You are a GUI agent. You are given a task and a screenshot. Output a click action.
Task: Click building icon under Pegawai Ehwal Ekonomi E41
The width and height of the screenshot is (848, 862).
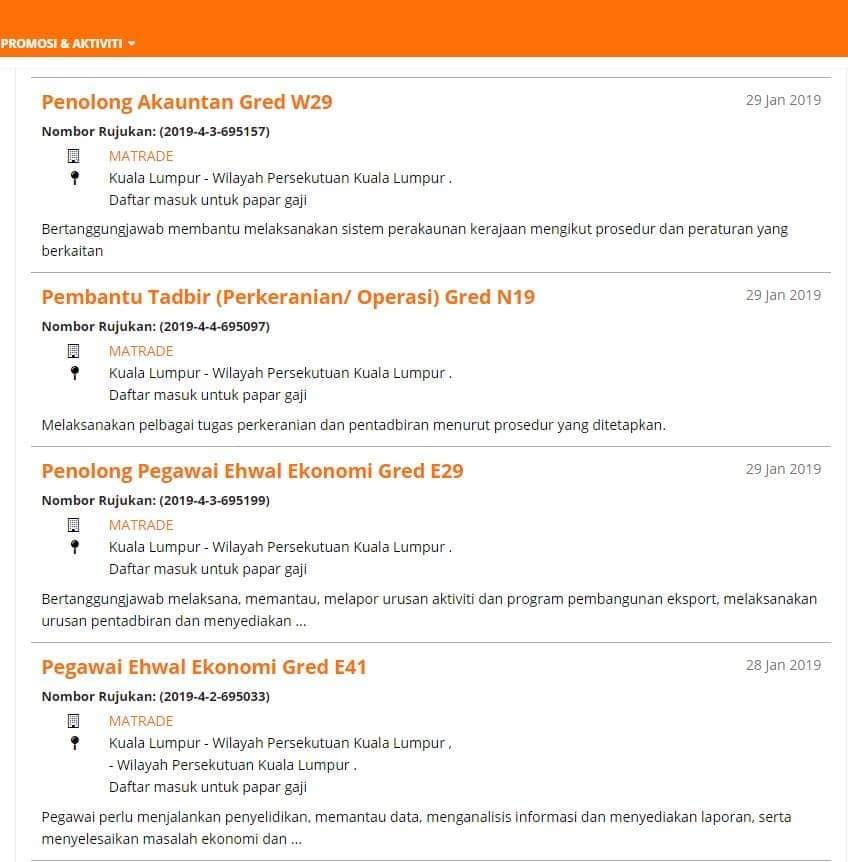point(73,721)
